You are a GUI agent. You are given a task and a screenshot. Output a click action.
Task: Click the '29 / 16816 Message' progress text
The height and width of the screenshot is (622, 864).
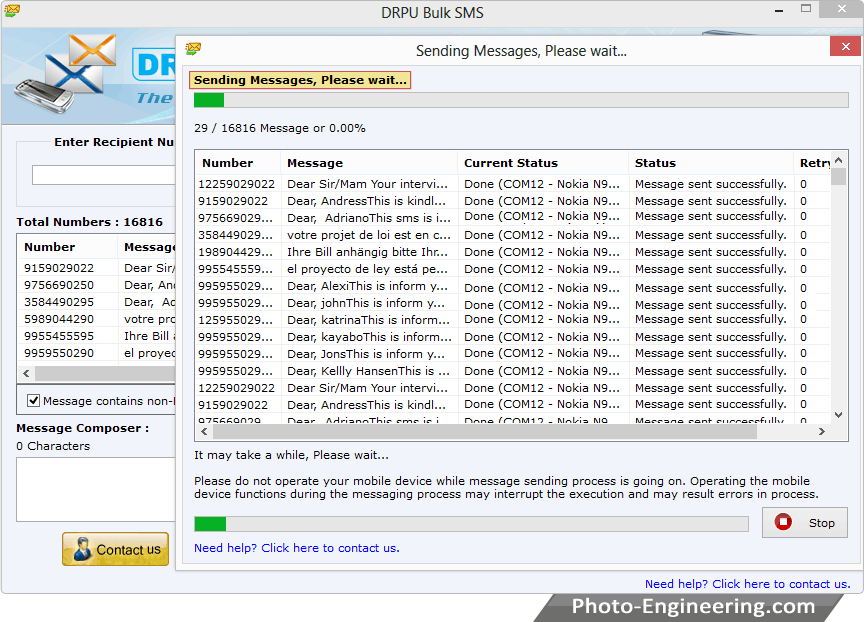pos(279,128)
